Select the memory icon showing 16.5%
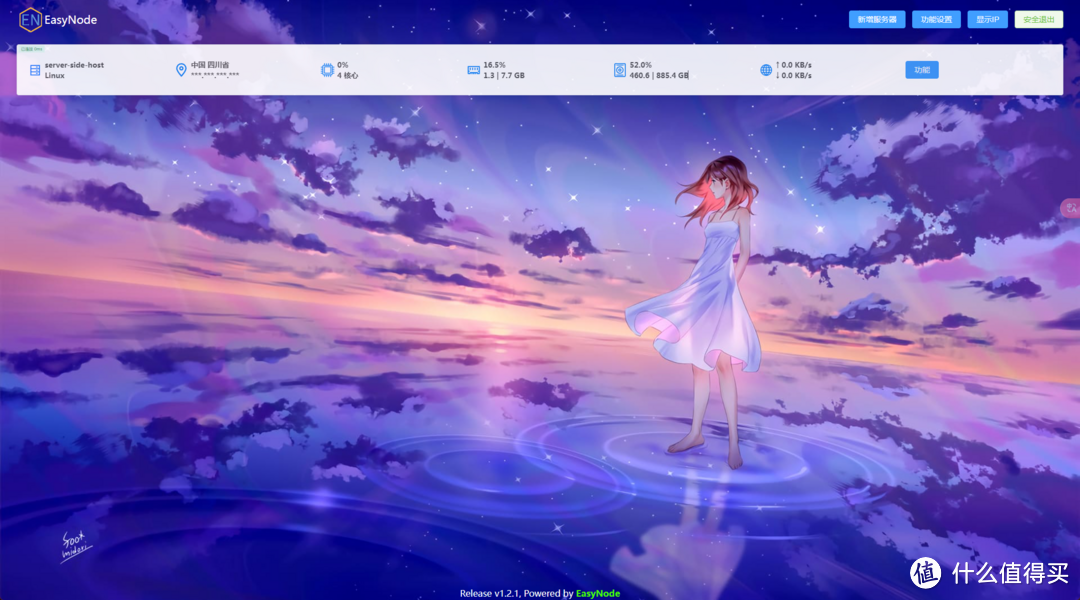Screen dimensions: 1080x600 click(x=474, y=69)
